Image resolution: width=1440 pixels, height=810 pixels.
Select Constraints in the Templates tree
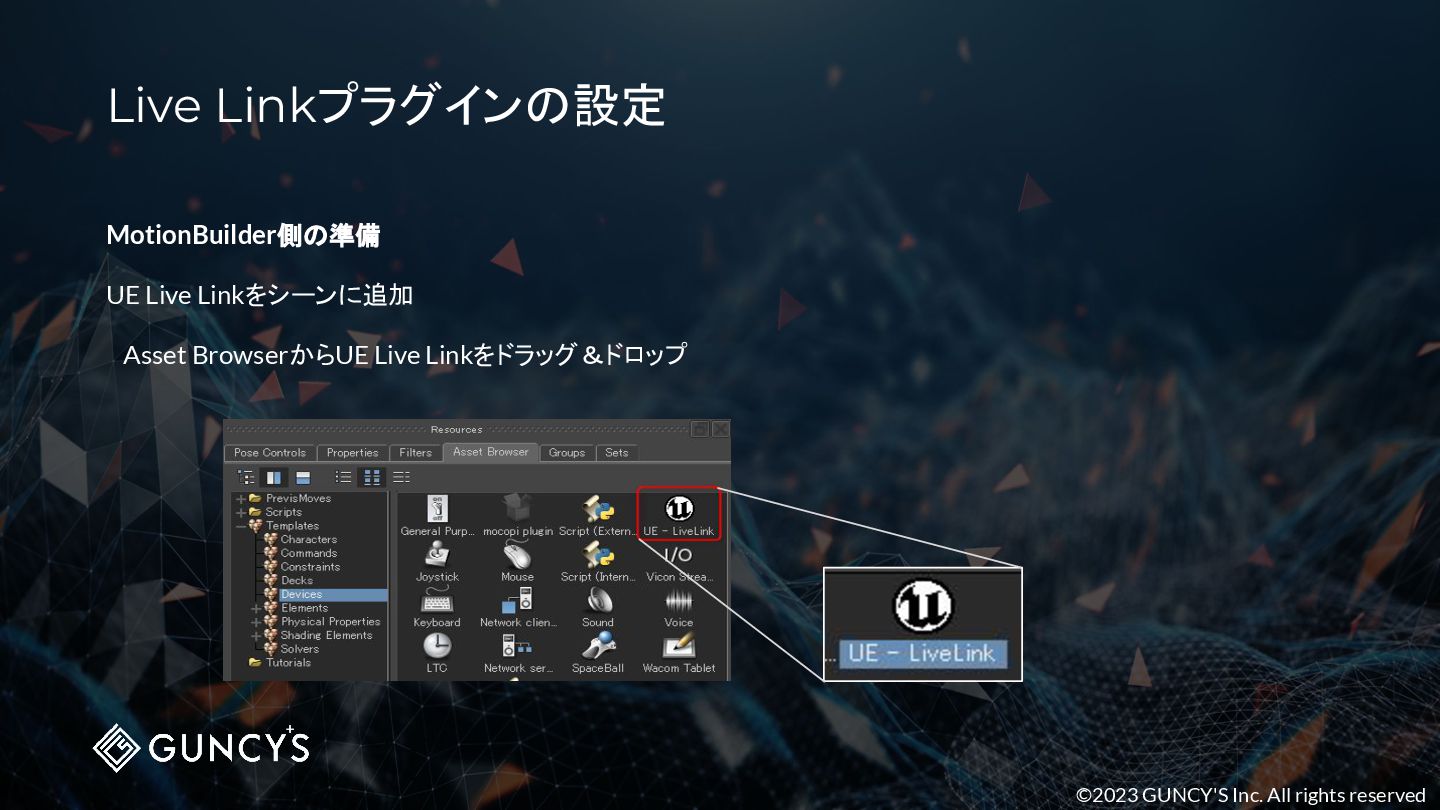click(x=310, y=567)
